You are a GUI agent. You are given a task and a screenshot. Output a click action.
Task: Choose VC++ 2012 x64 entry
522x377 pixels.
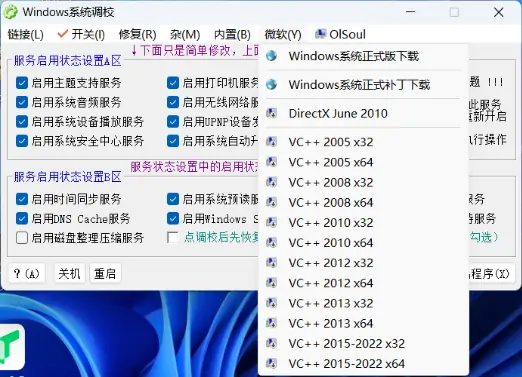coord(363,283)
